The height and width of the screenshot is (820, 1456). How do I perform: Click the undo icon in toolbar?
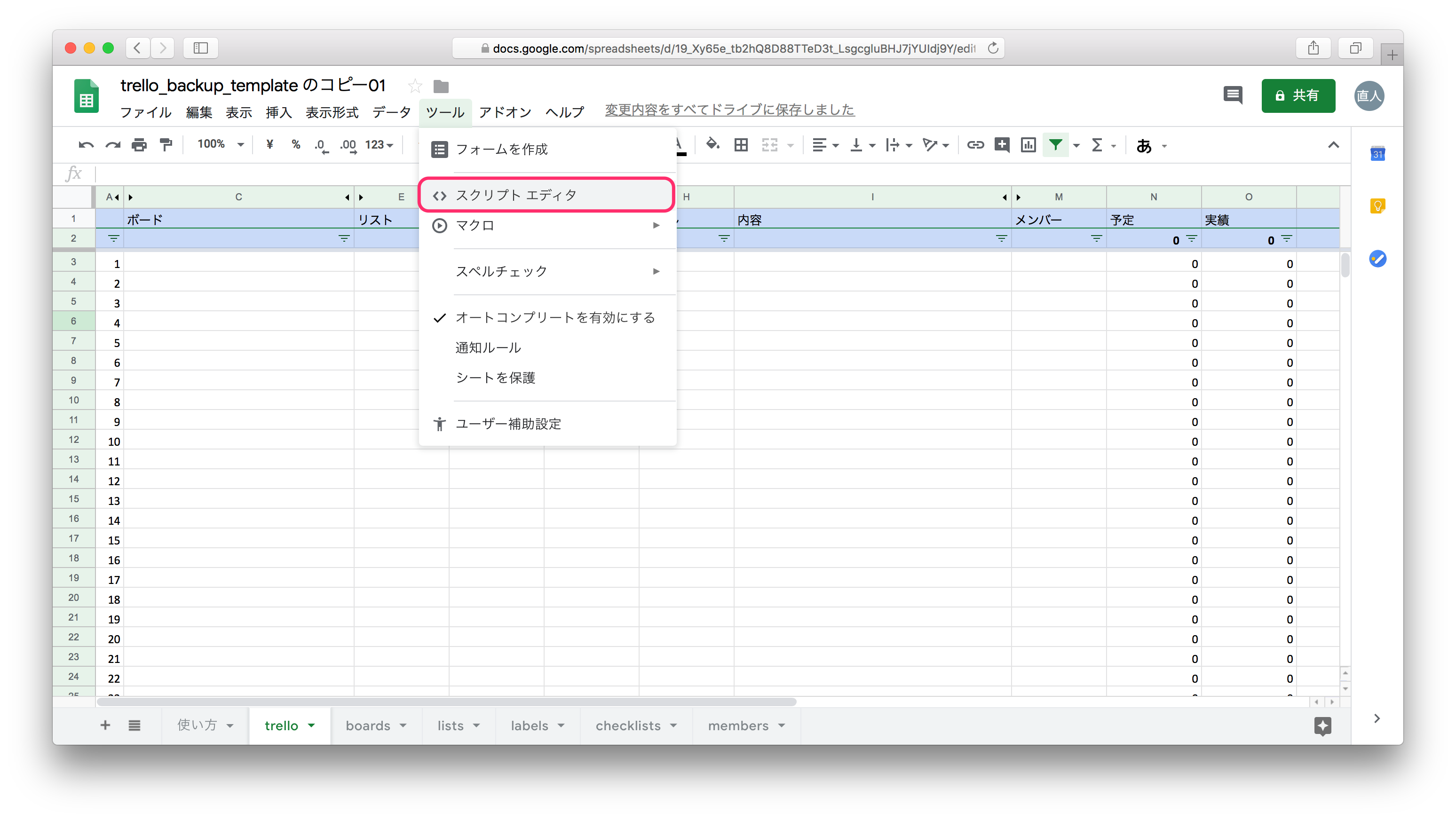tap(86, 145)
